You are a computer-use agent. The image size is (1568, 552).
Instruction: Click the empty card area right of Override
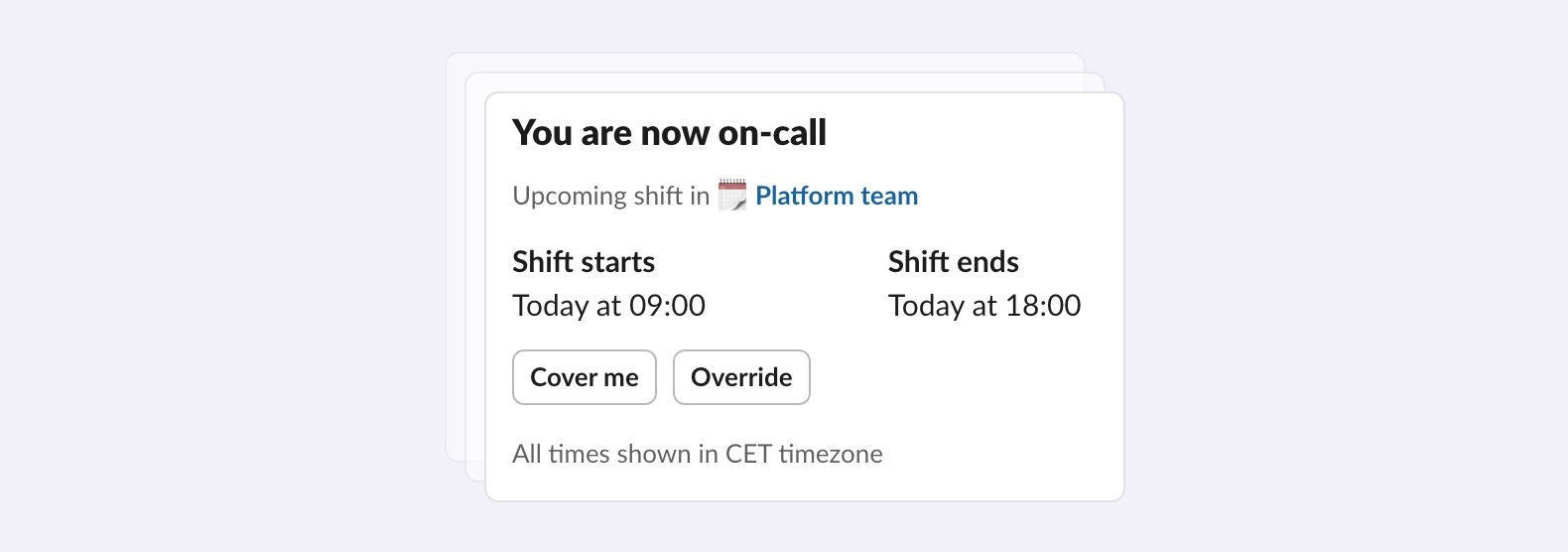963,377
